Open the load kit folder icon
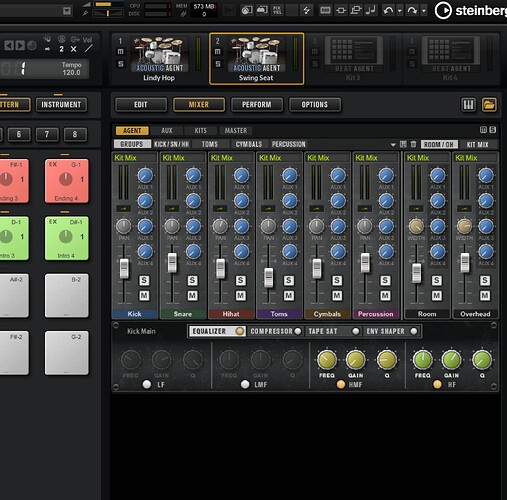The width and height of the screenshot is (507, 500). point(489,105)
